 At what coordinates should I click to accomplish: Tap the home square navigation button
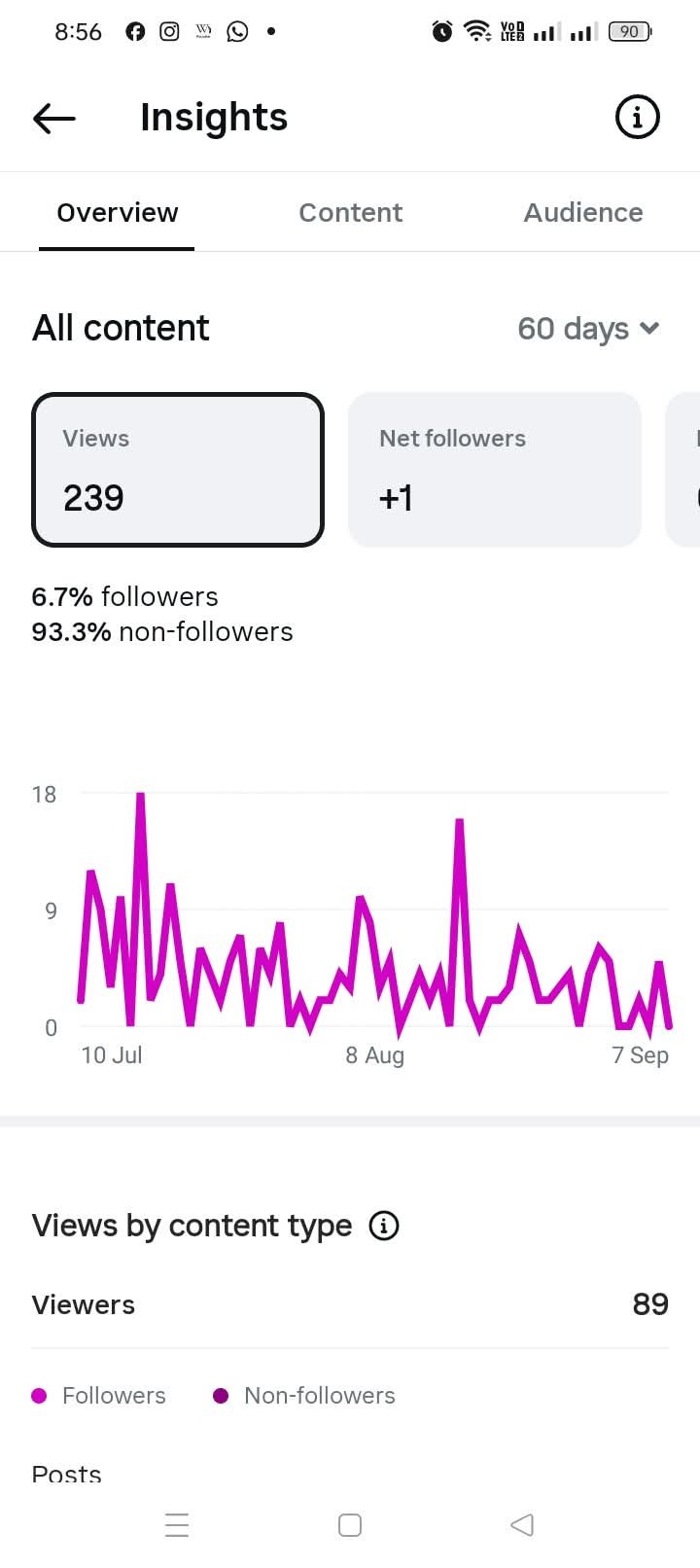coord(350,1524)
